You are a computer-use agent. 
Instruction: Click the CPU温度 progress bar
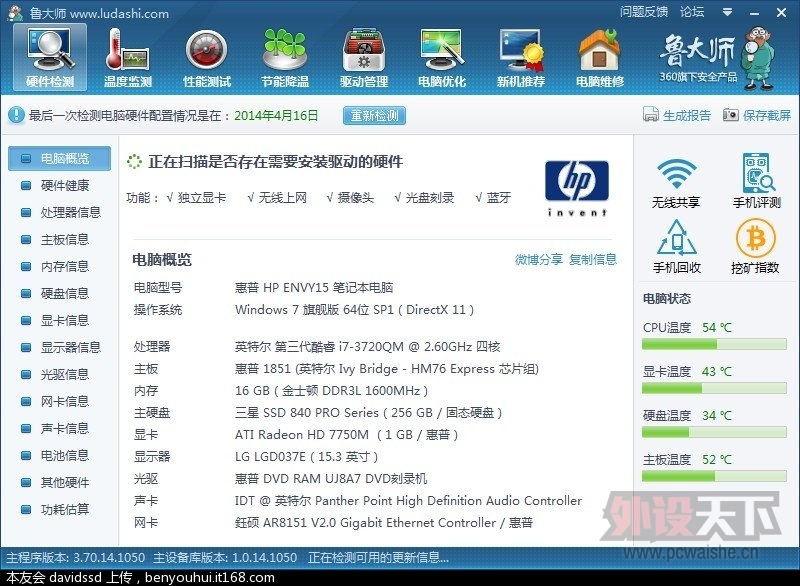(714, 345)
